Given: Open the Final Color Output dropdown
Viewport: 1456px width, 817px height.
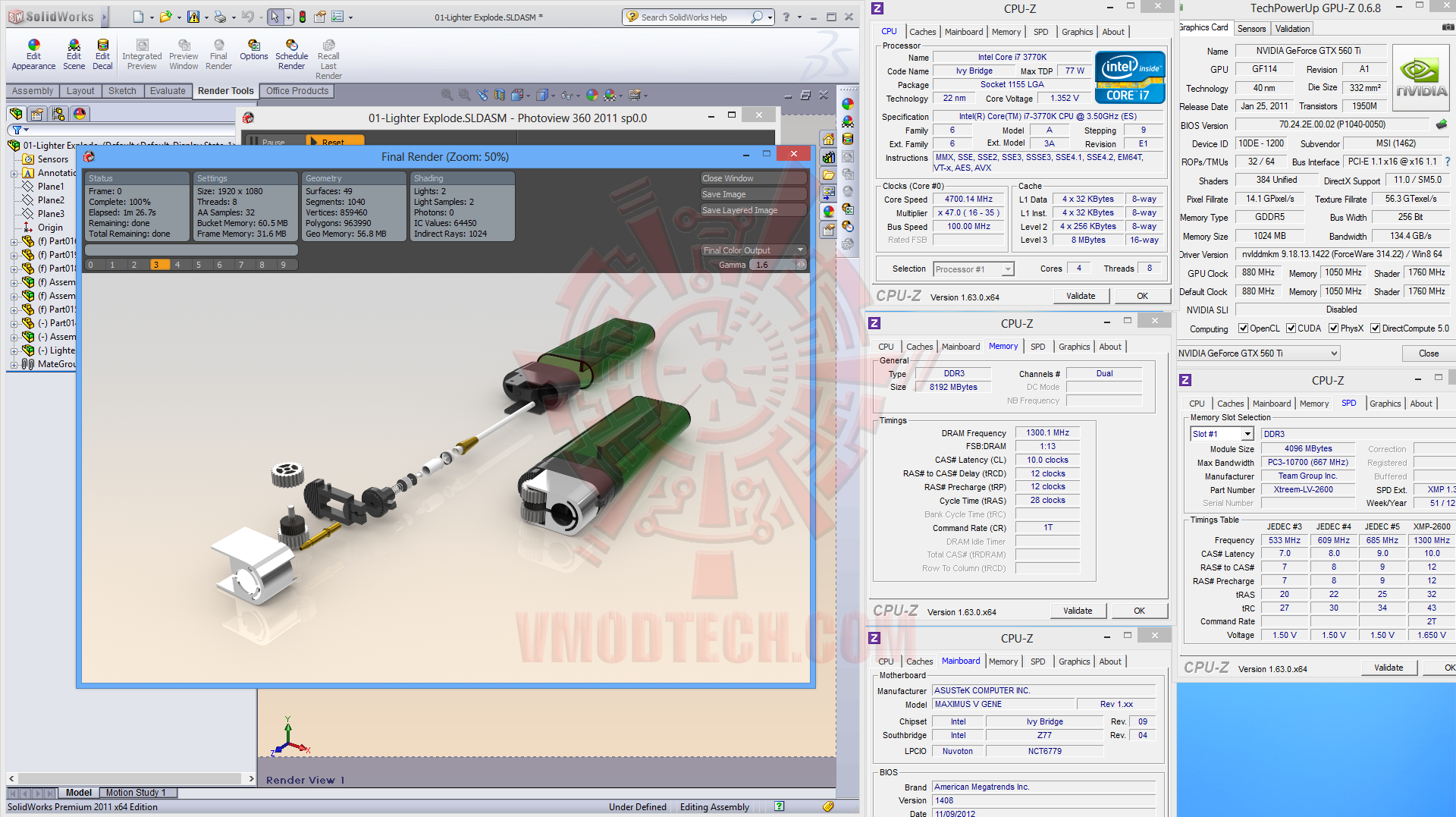Looking at the screenshot, I should (x=753, y=250).
